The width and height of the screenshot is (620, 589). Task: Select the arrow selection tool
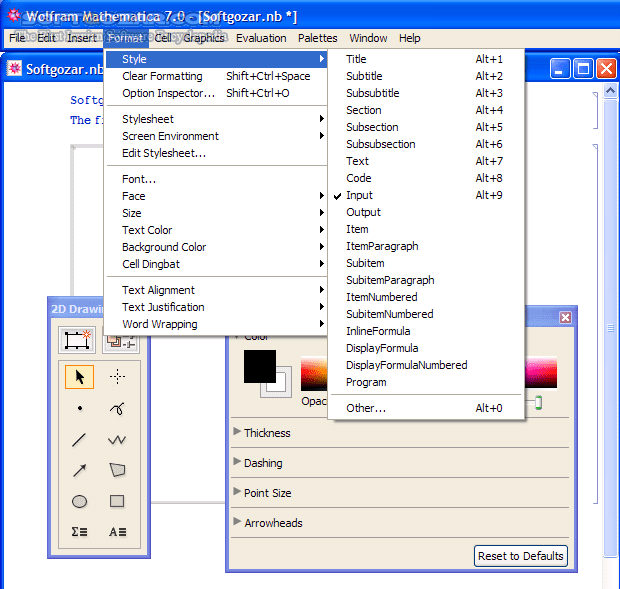[x=79, y=377]
